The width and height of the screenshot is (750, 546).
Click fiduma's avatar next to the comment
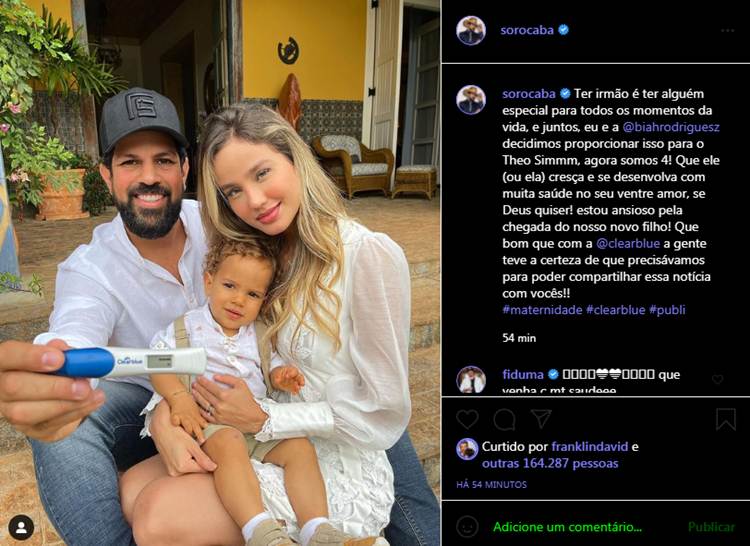[x=471, y=380]
